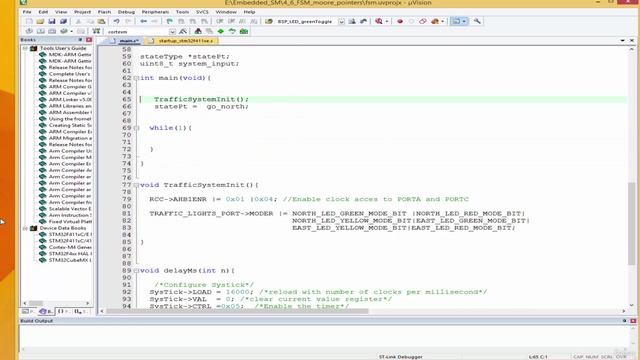Launch the Pack Installer icon
This screenshot has height=360, width=640.
(x=244, y=31)
